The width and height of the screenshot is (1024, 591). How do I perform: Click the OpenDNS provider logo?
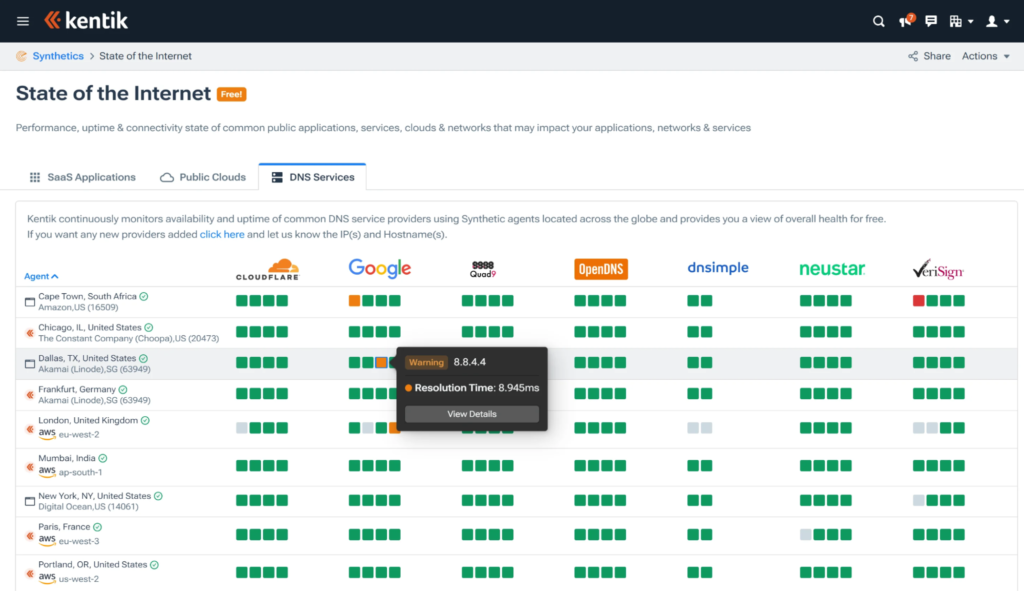pyautogui.click(x=601, y=269)
